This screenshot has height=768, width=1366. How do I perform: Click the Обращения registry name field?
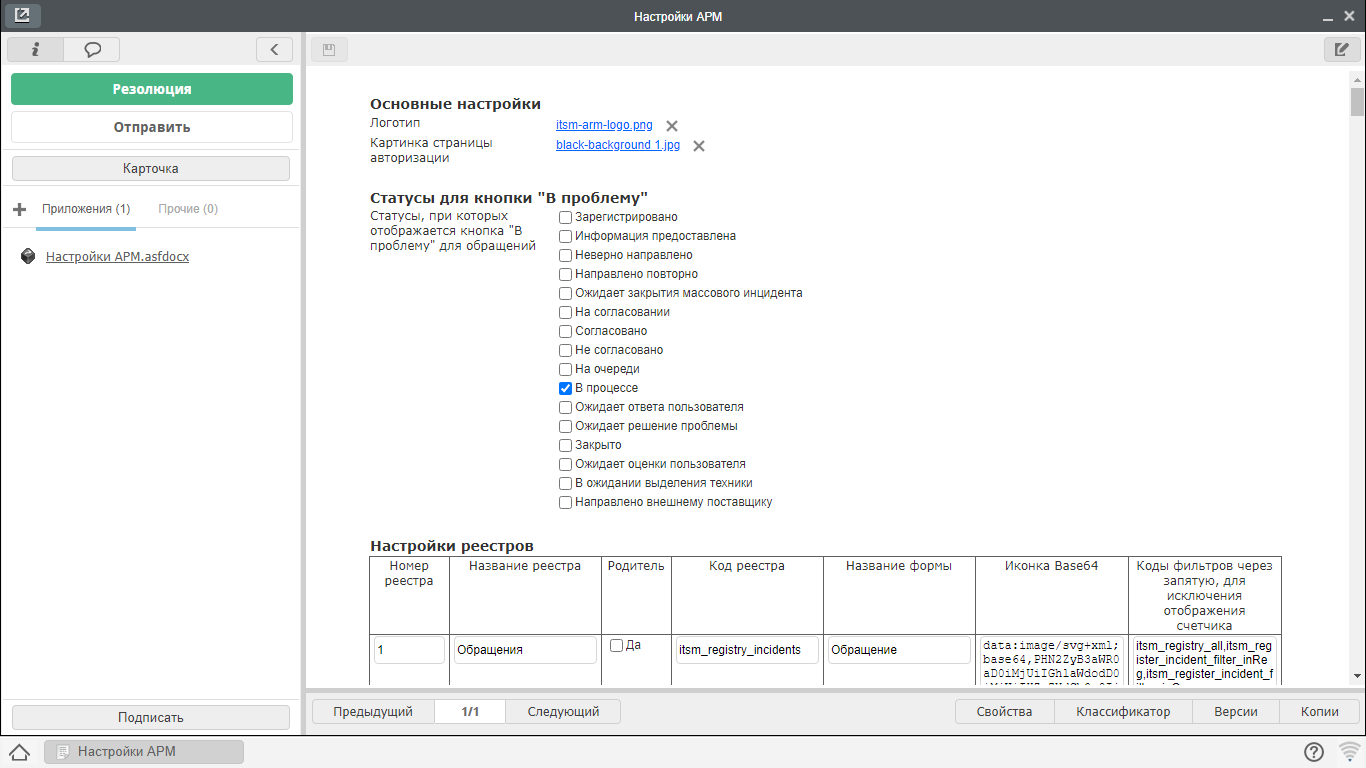pyautogui.click(x=525, y=650)
